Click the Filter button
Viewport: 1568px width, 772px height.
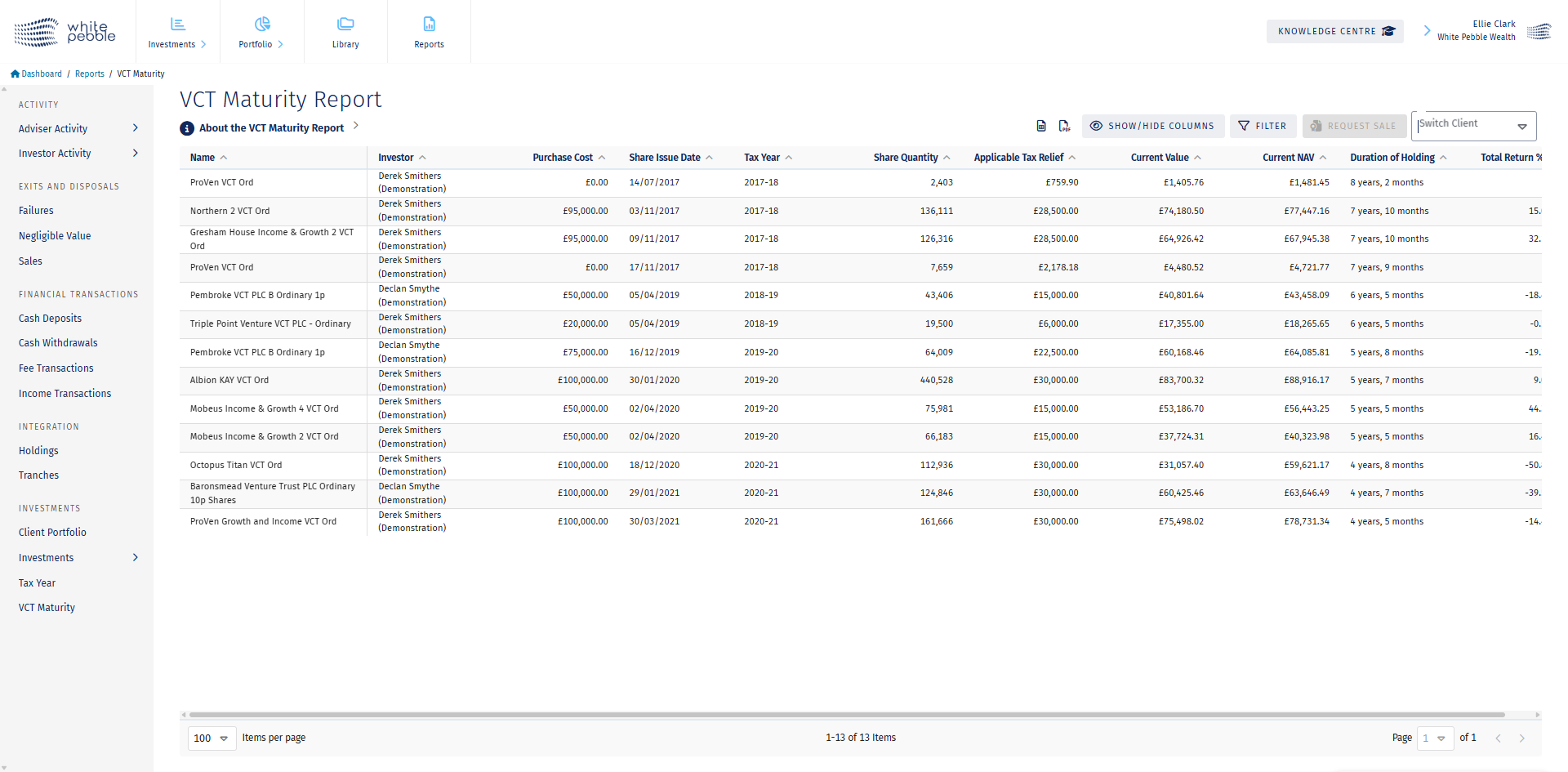click(1263, 126)
